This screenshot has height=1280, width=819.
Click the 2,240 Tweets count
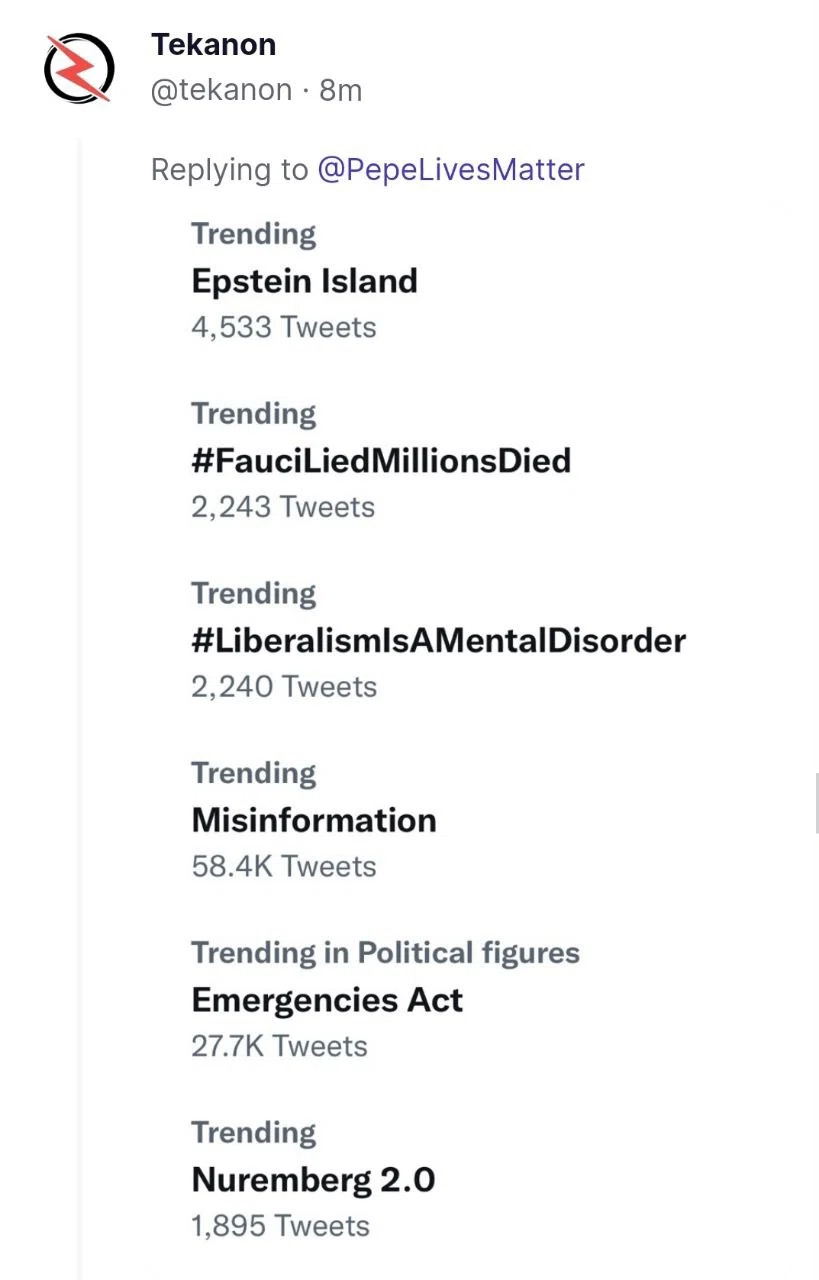pos(284,687)
